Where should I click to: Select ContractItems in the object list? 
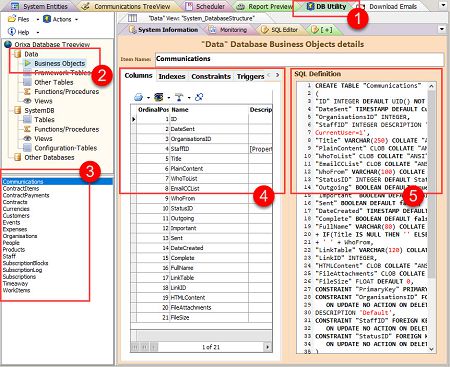(x=21, y=189)
